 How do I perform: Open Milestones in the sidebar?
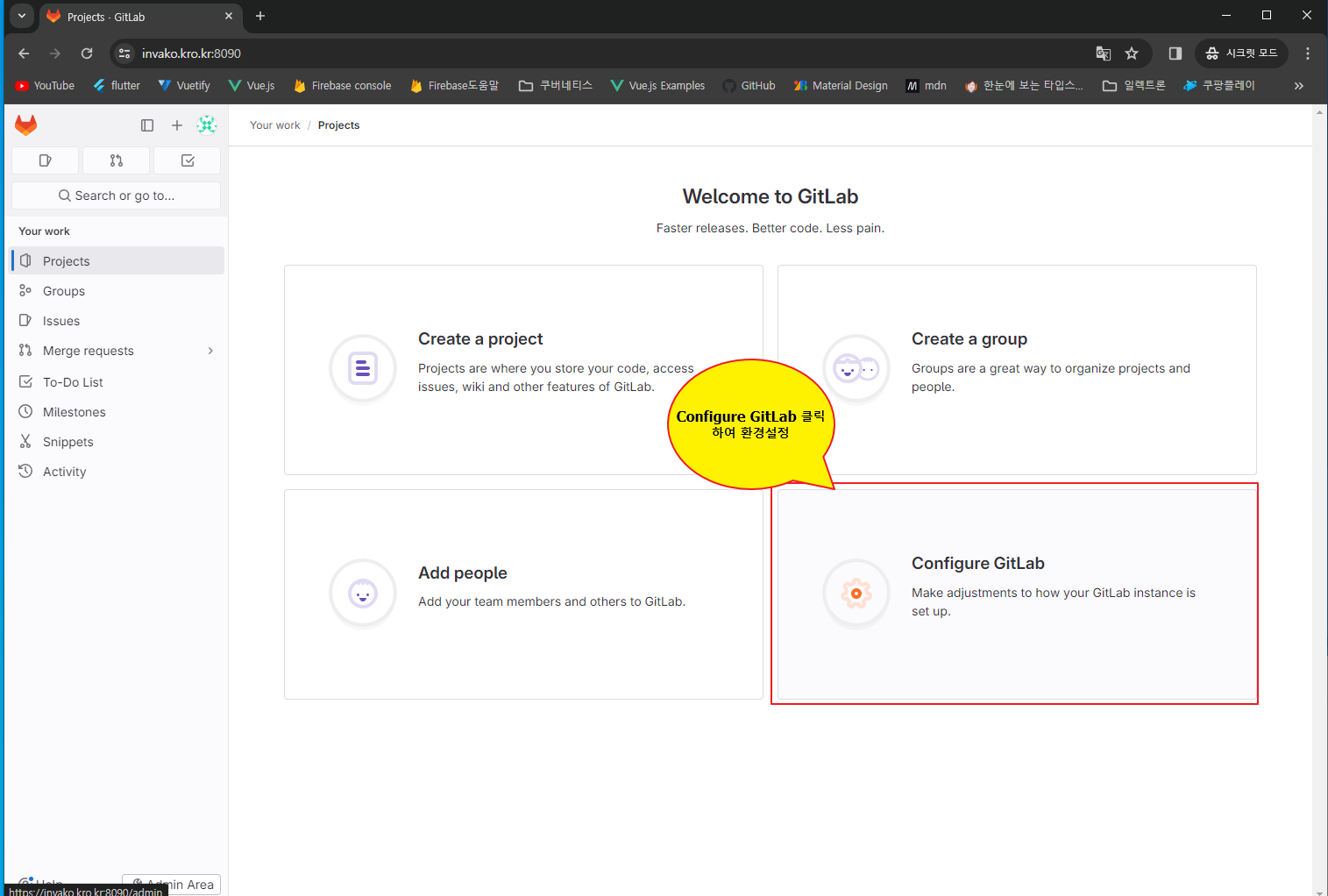(117, 412)
